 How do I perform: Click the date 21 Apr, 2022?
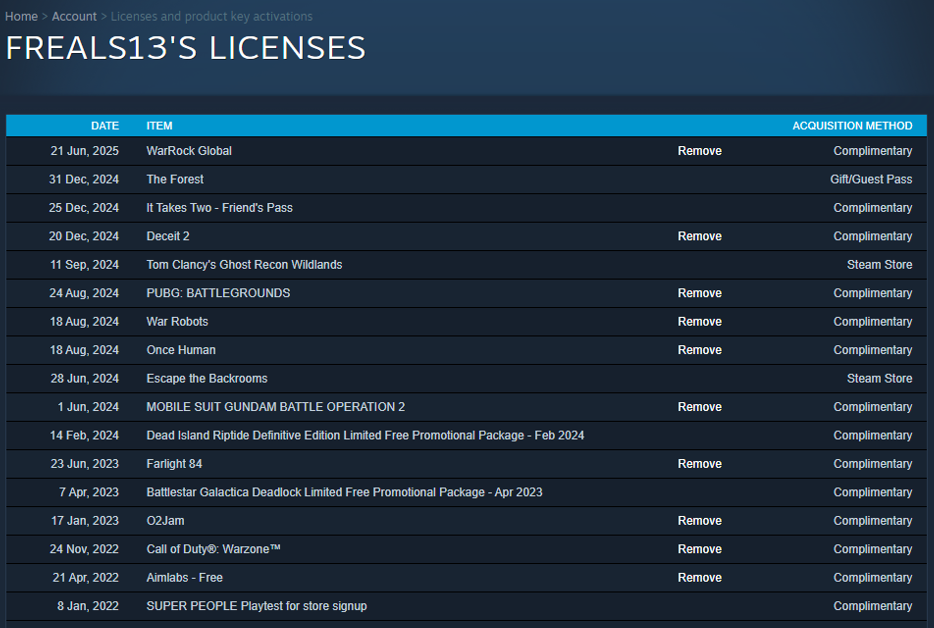(x=85, y=577)
